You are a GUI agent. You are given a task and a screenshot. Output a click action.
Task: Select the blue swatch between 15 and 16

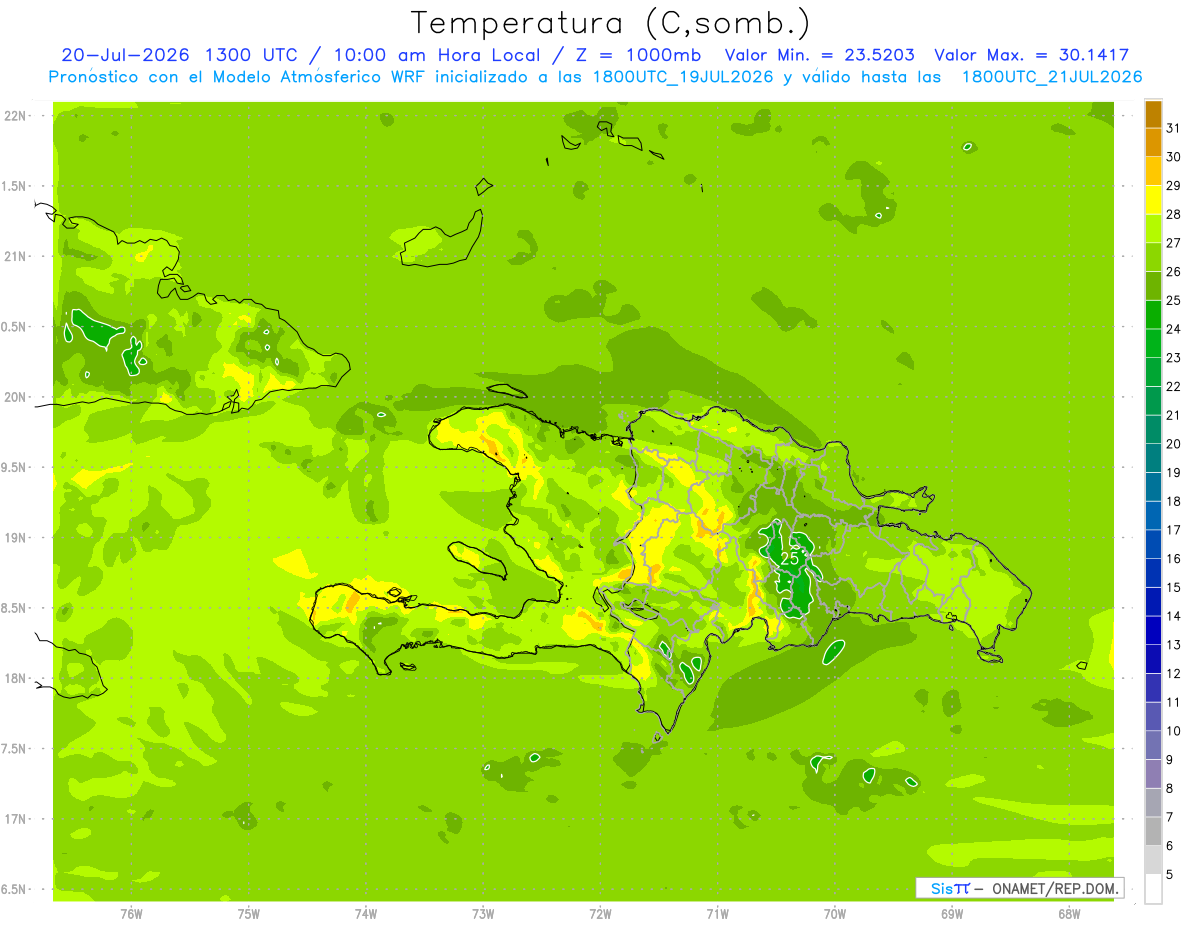point(1153,573)
